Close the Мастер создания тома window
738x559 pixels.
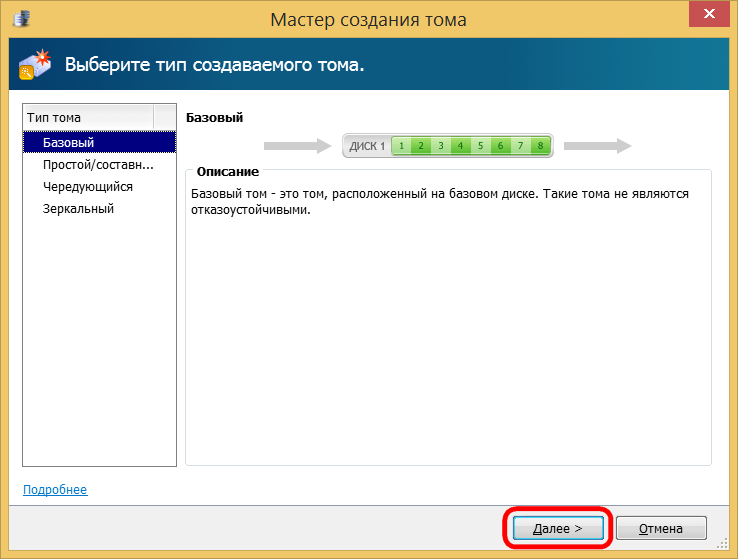coord(708,18)
